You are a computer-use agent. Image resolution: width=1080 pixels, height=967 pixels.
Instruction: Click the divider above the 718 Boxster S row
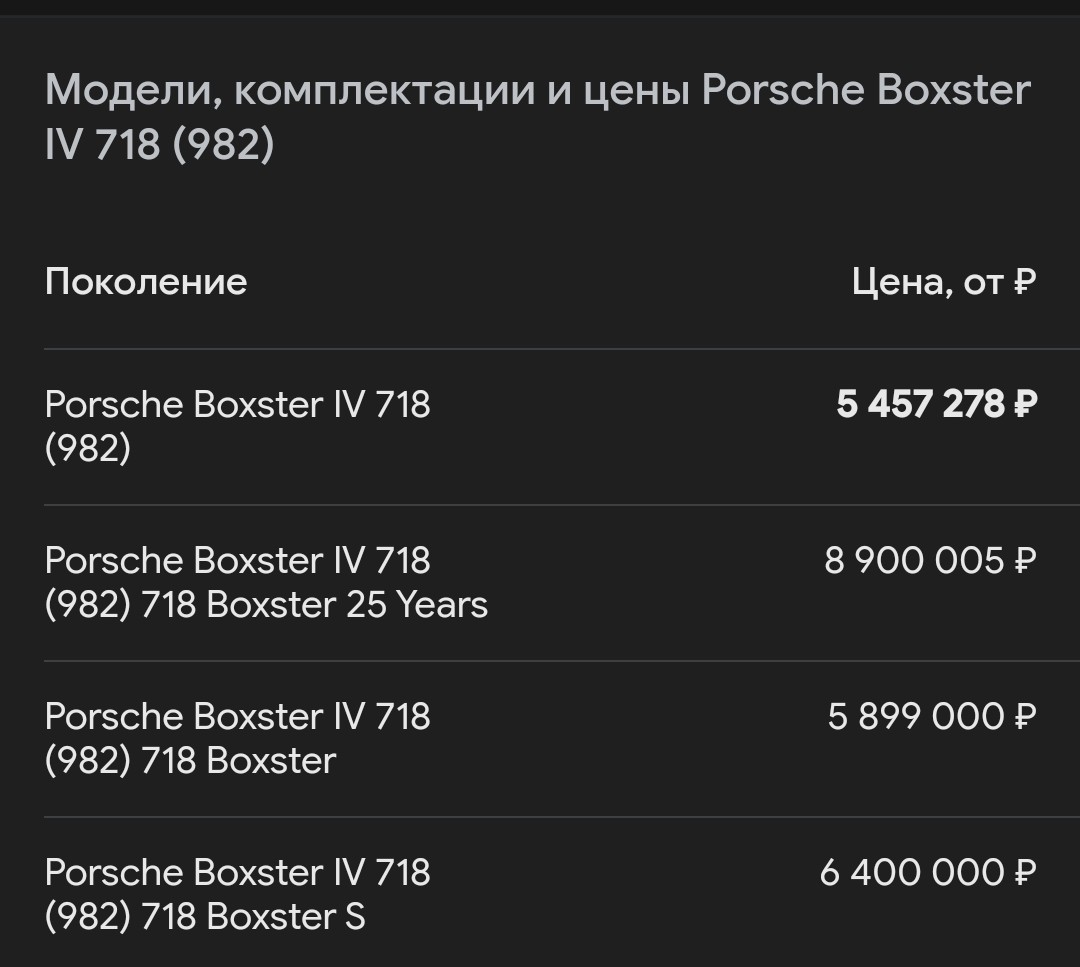pyautogui.click(x=562, y=818)
